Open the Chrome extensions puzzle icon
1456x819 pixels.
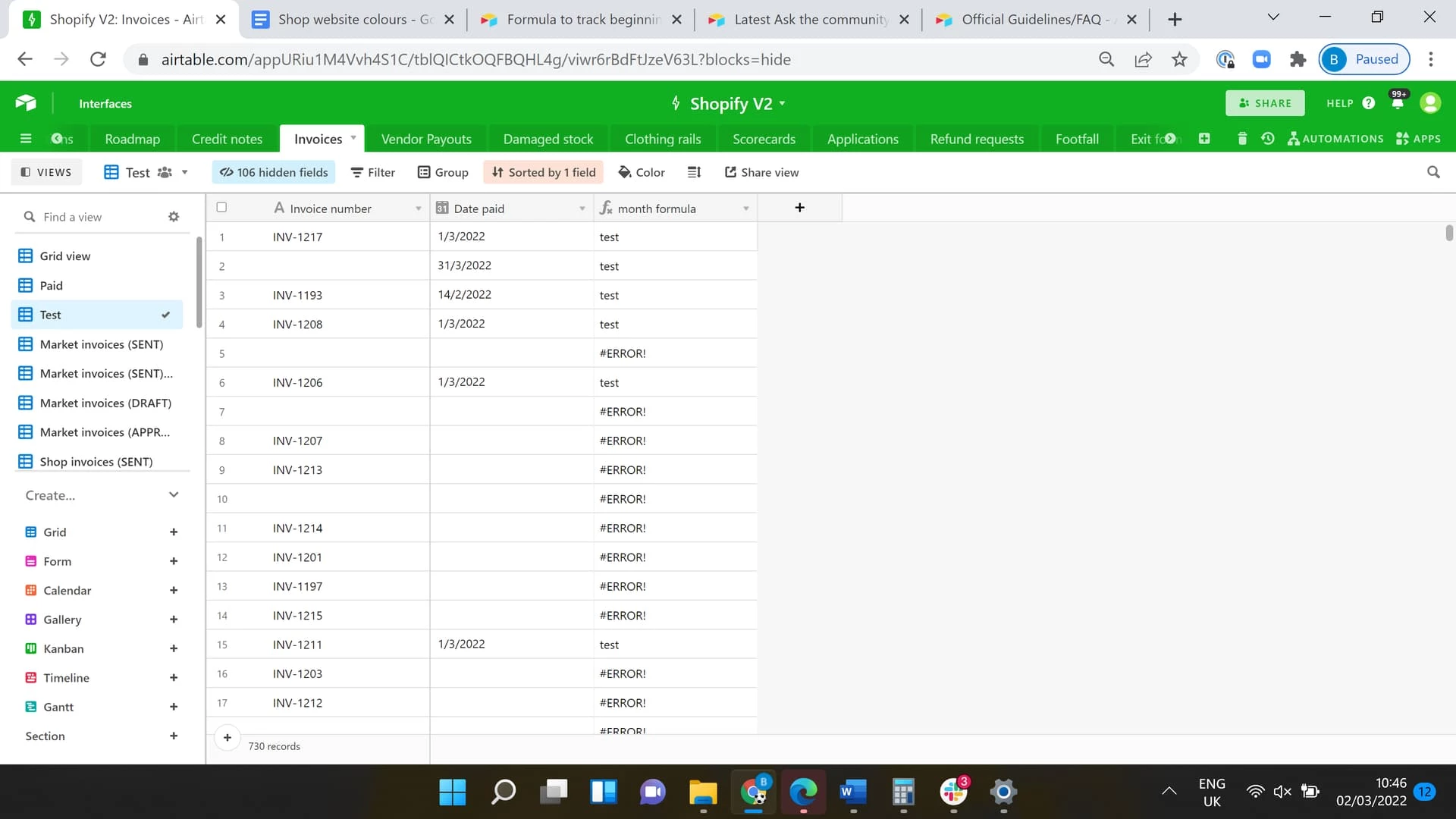coord(1298,59)
